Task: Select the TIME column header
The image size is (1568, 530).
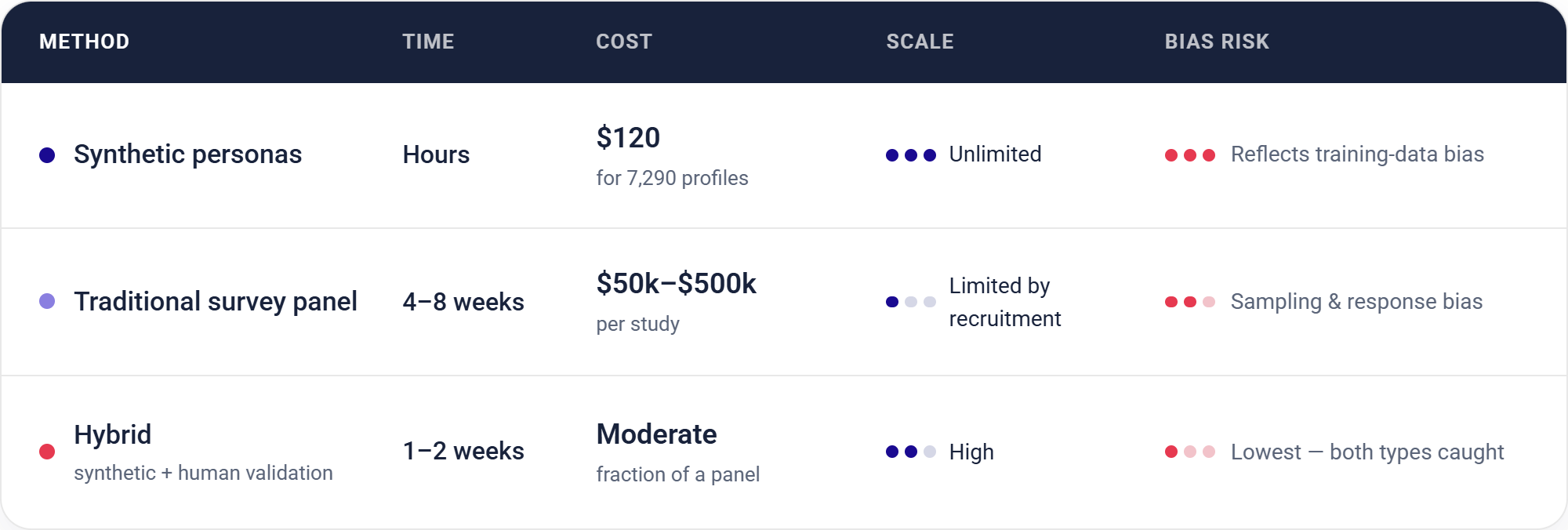Action: pos(428,42)
